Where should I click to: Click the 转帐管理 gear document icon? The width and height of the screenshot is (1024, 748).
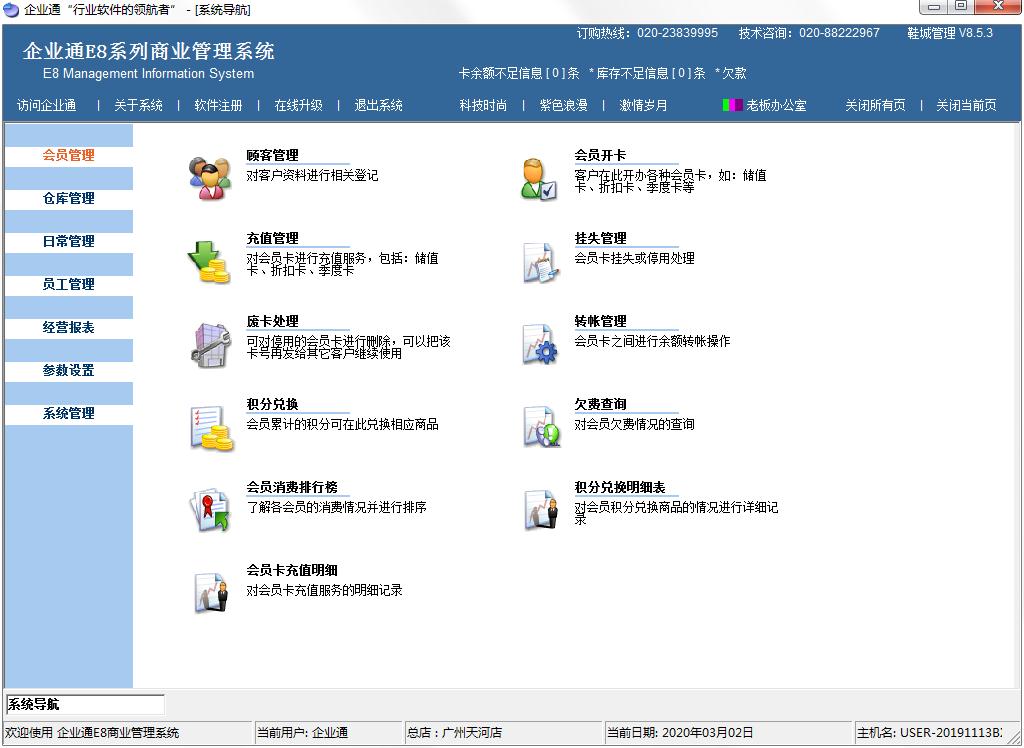coord(539,344)
